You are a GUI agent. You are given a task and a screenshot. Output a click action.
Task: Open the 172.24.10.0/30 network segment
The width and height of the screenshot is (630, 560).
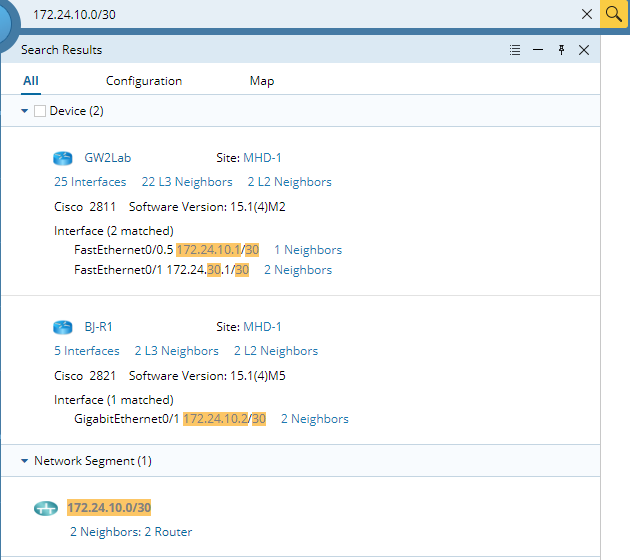click(109, 508)
